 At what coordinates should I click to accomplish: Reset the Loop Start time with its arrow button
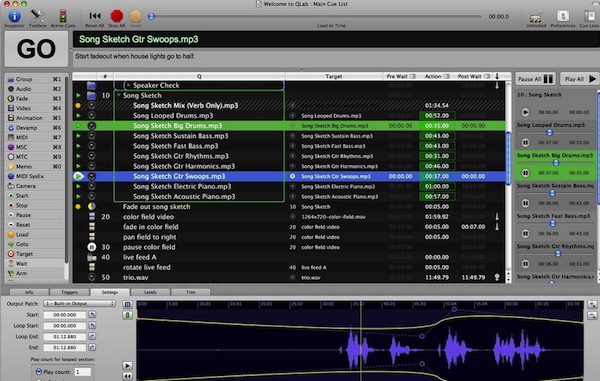coord(92,325)
